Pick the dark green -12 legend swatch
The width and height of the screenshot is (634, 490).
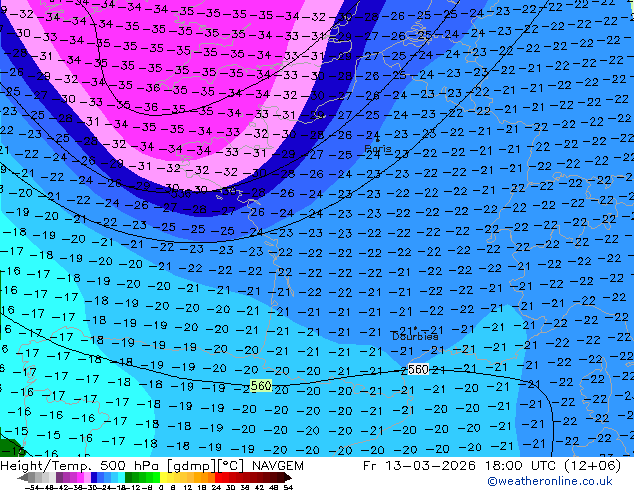(129, 477)
